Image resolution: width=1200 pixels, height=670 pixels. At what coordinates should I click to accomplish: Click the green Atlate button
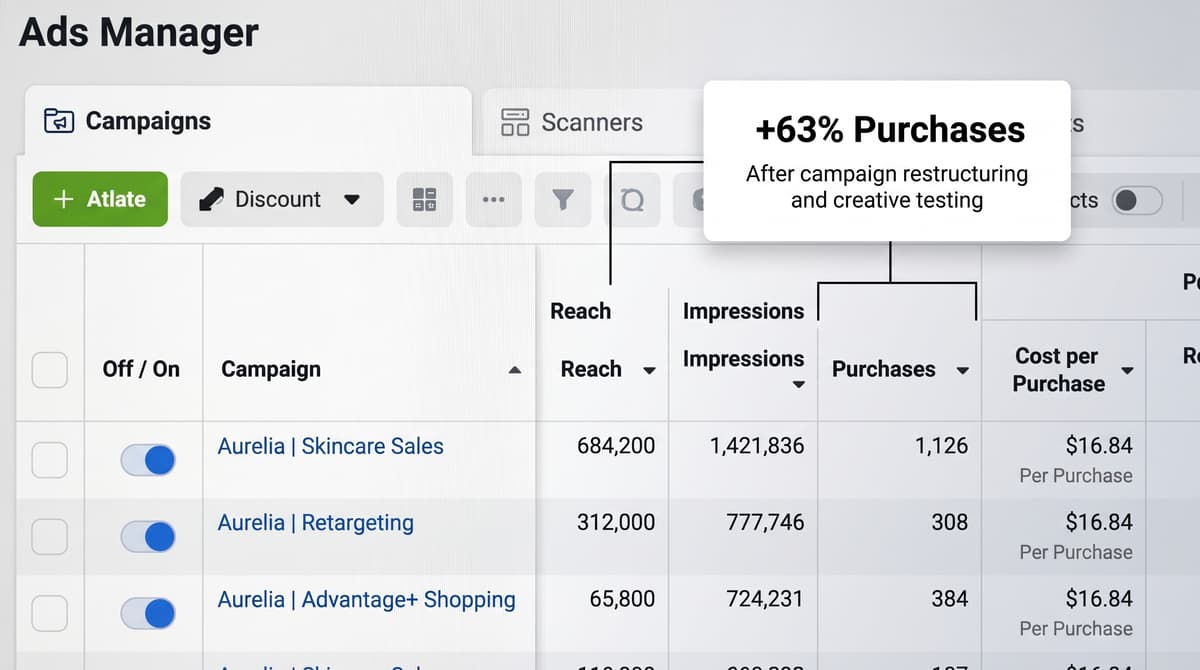100,199
